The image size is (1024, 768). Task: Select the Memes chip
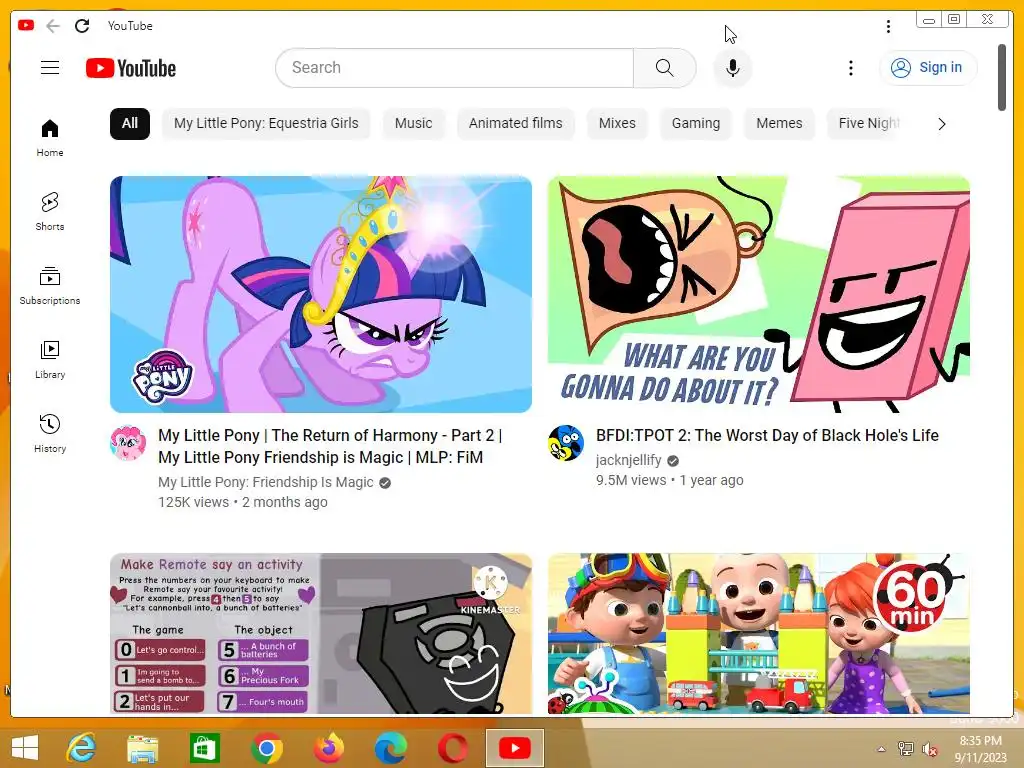click(x=779, y=123)
